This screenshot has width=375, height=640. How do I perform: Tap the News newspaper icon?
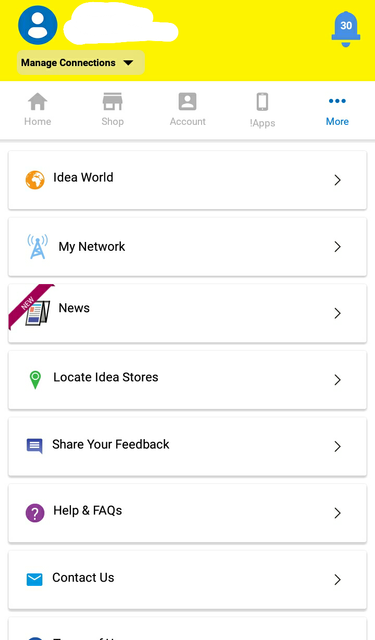coord(38,313)
